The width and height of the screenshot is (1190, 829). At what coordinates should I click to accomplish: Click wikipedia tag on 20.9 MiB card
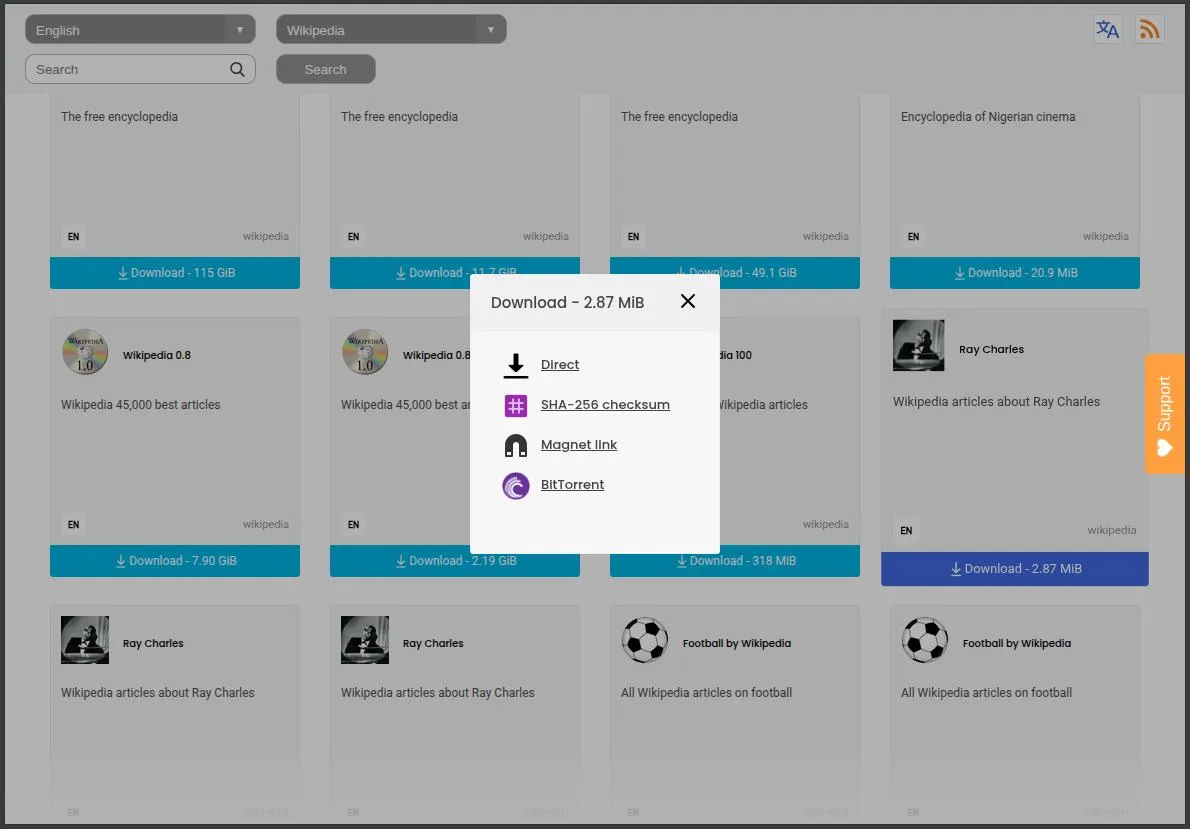[1106, 236]
